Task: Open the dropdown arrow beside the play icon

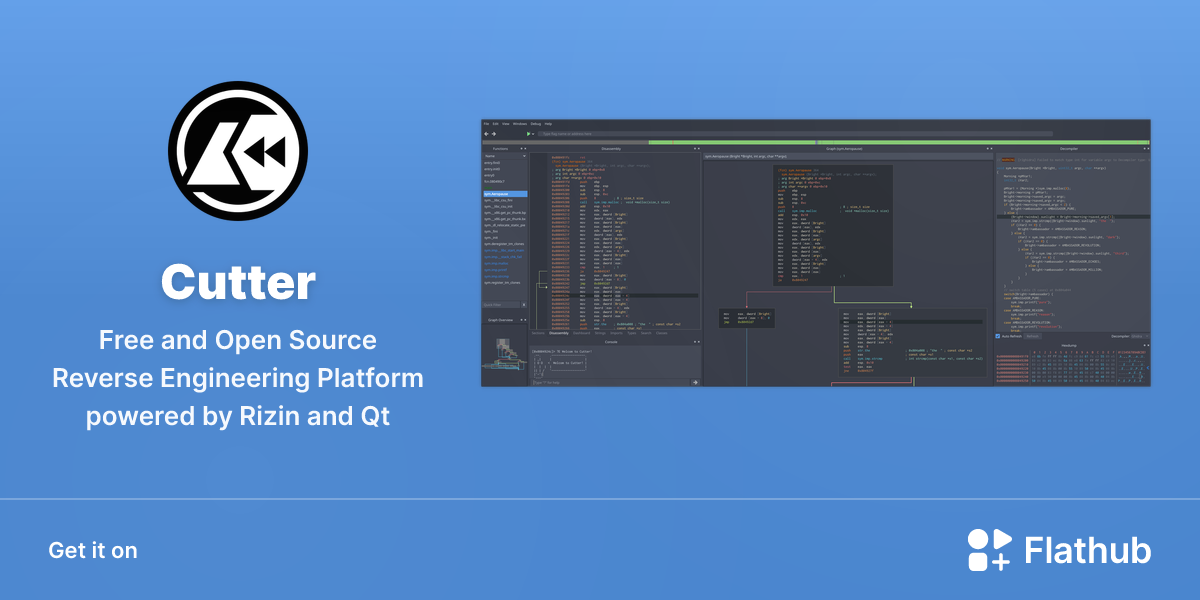Action: [x=534, y=133]
